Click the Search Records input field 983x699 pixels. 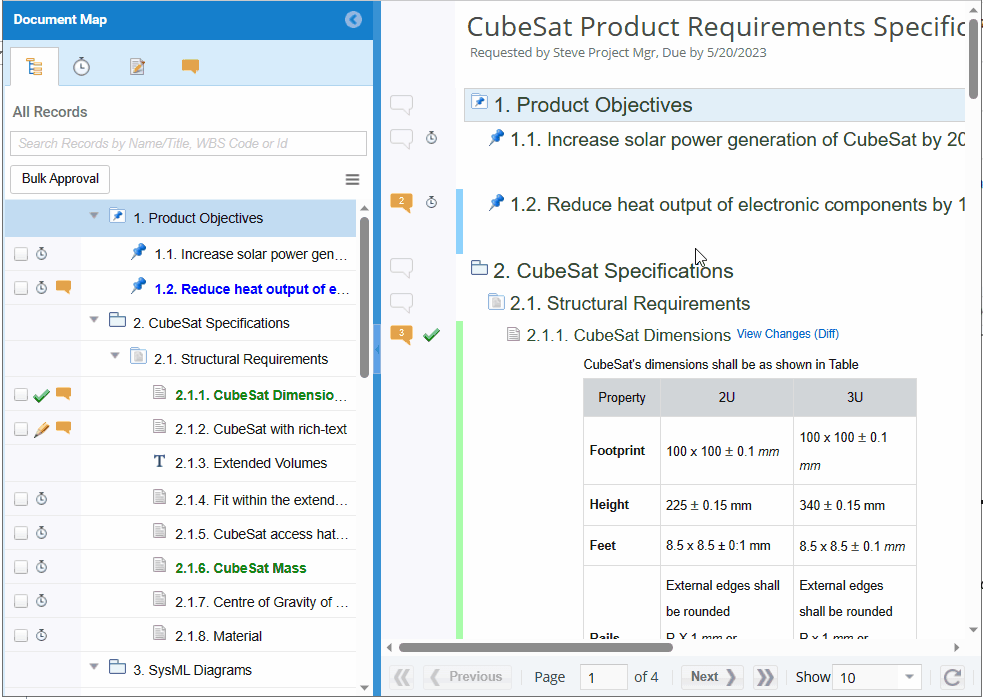point(188,144)
